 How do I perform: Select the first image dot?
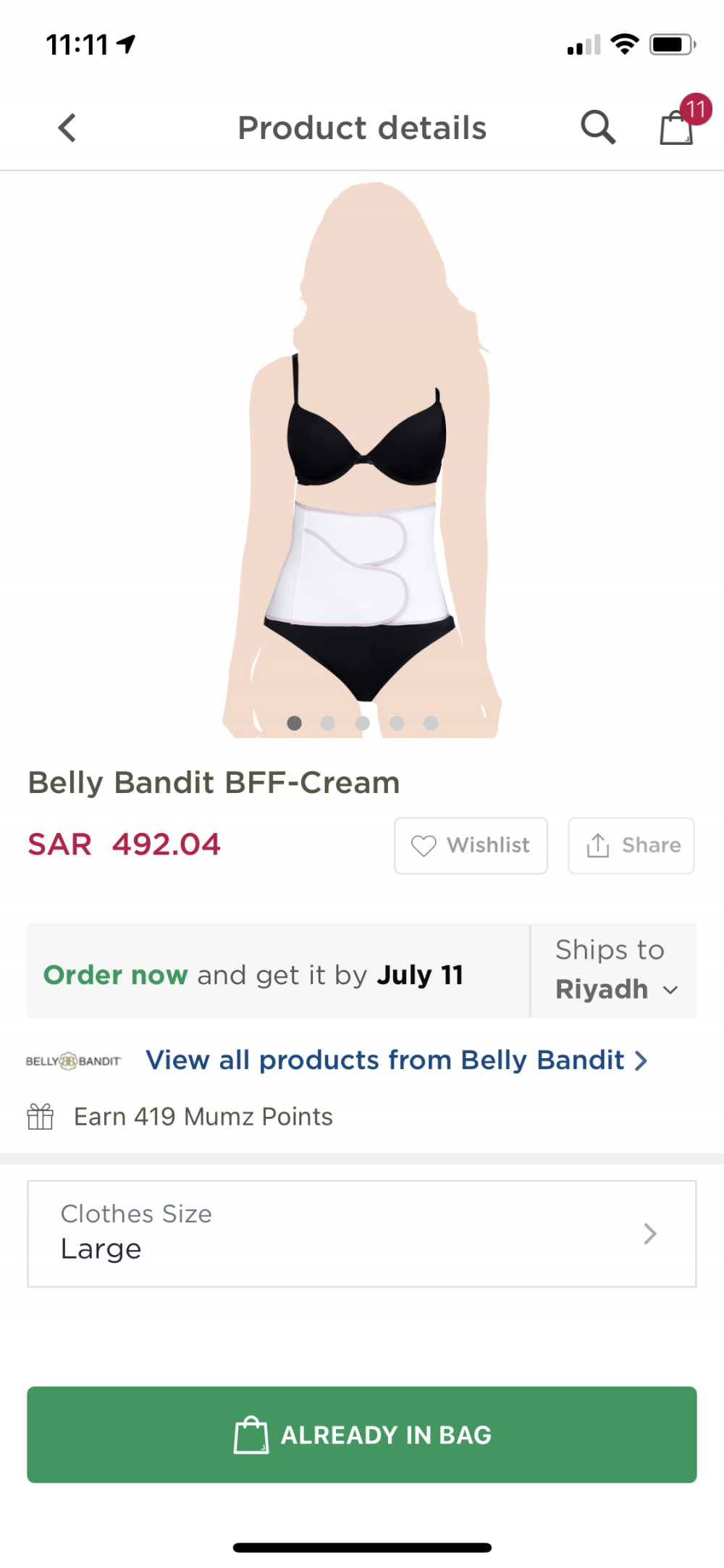pos(294,723)
